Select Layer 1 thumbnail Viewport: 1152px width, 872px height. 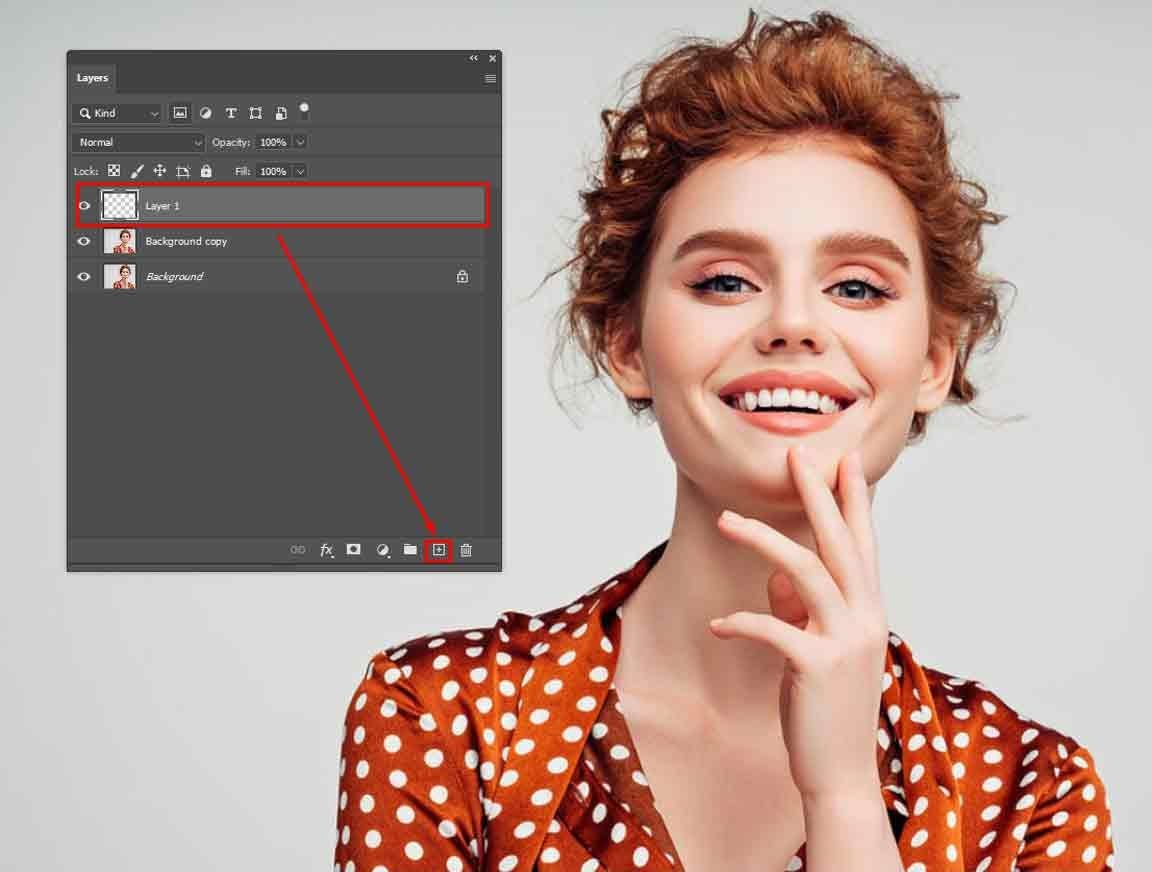119,205
